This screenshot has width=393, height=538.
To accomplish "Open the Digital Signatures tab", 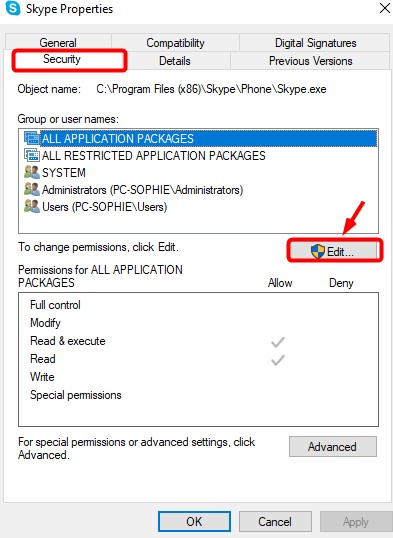I will tap(315, 43).
